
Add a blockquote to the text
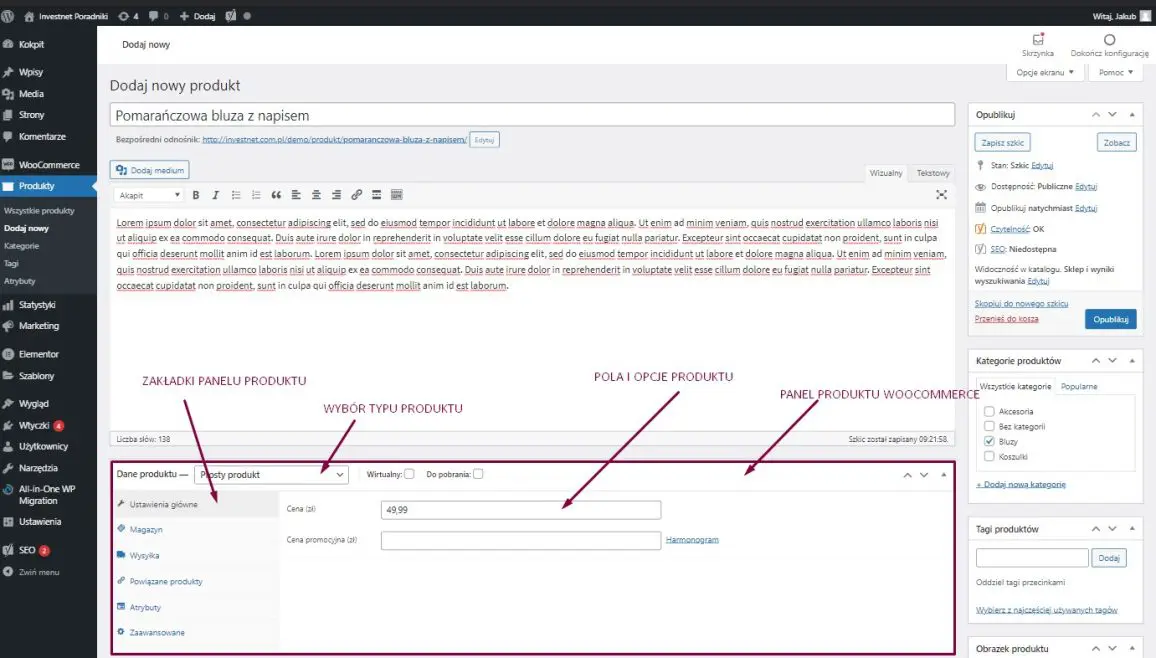277,195
